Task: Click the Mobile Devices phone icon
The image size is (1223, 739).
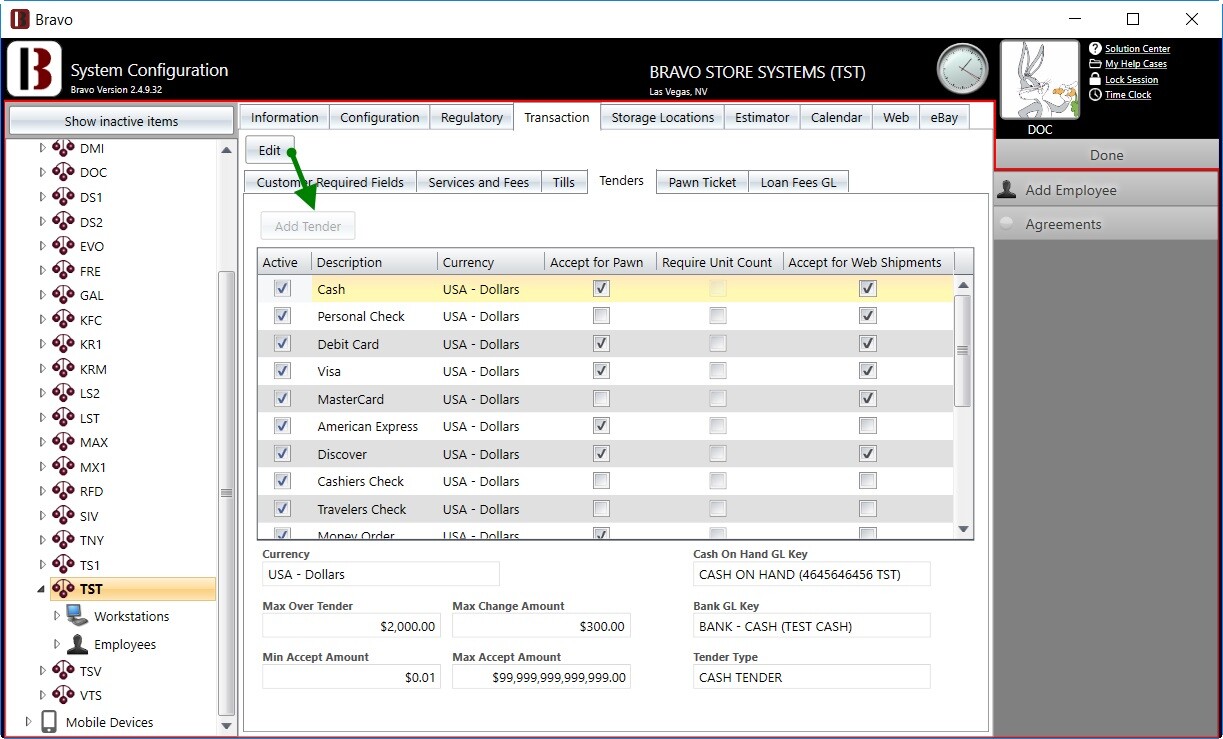Action: (49, 722)
